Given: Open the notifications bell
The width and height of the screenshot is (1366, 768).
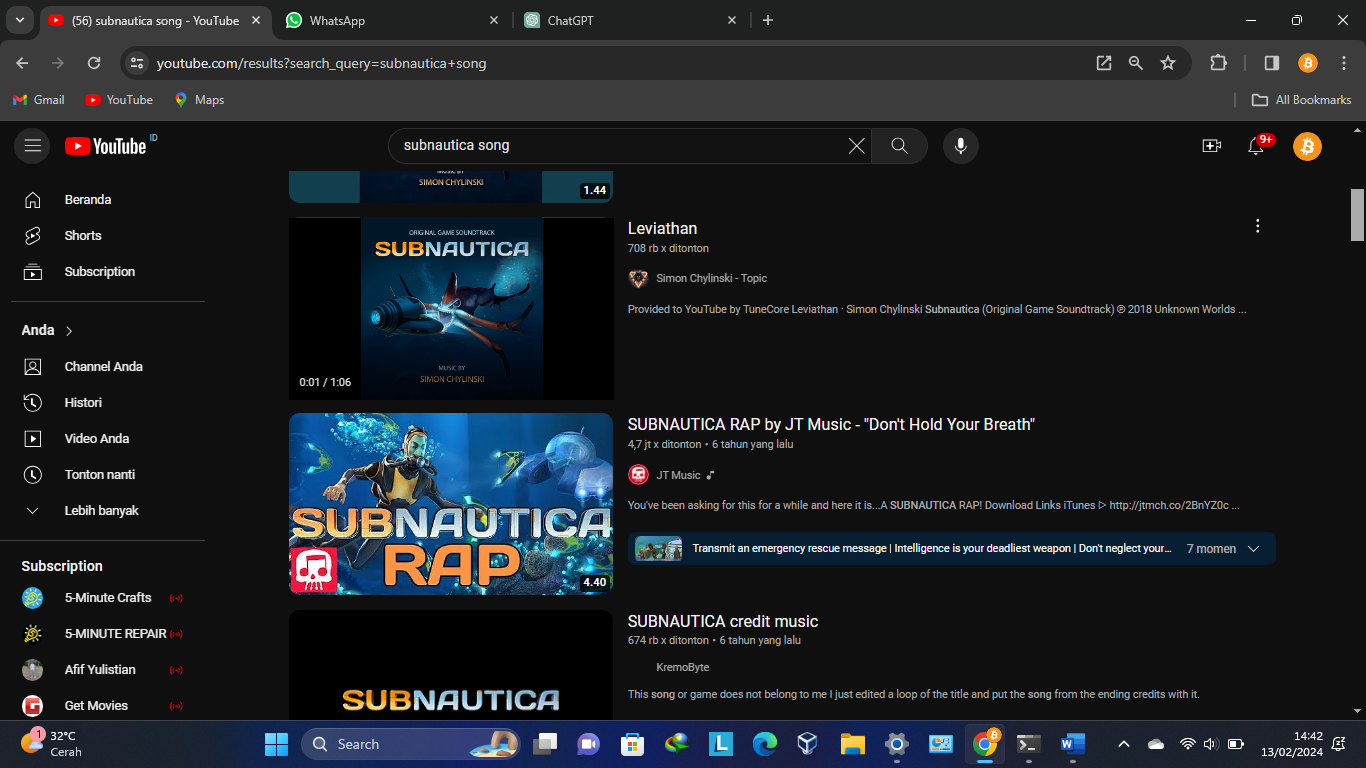Looking at the screenshot, I should click(x=1256, y=146).
